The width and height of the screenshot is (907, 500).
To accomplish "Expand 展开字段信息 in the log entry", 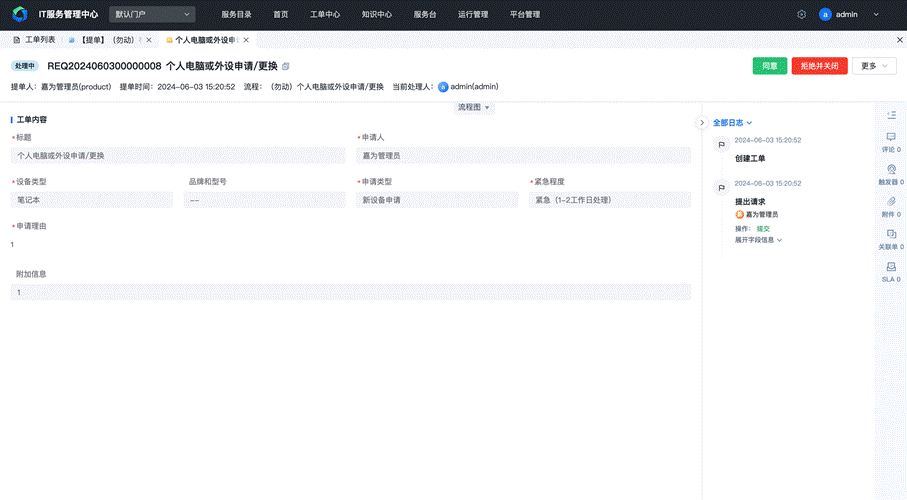I will [758, 240].
